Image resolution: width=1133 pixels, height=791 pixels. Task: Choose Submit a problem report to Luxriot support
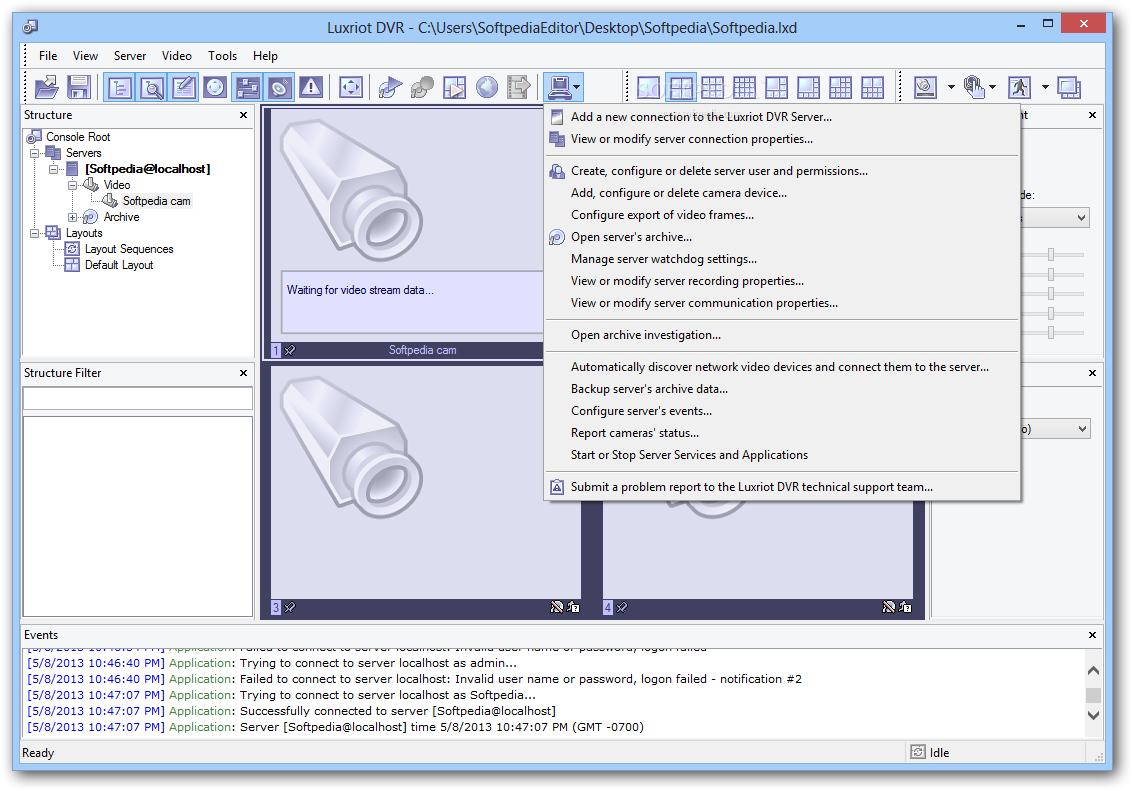[x=782, y=487]
